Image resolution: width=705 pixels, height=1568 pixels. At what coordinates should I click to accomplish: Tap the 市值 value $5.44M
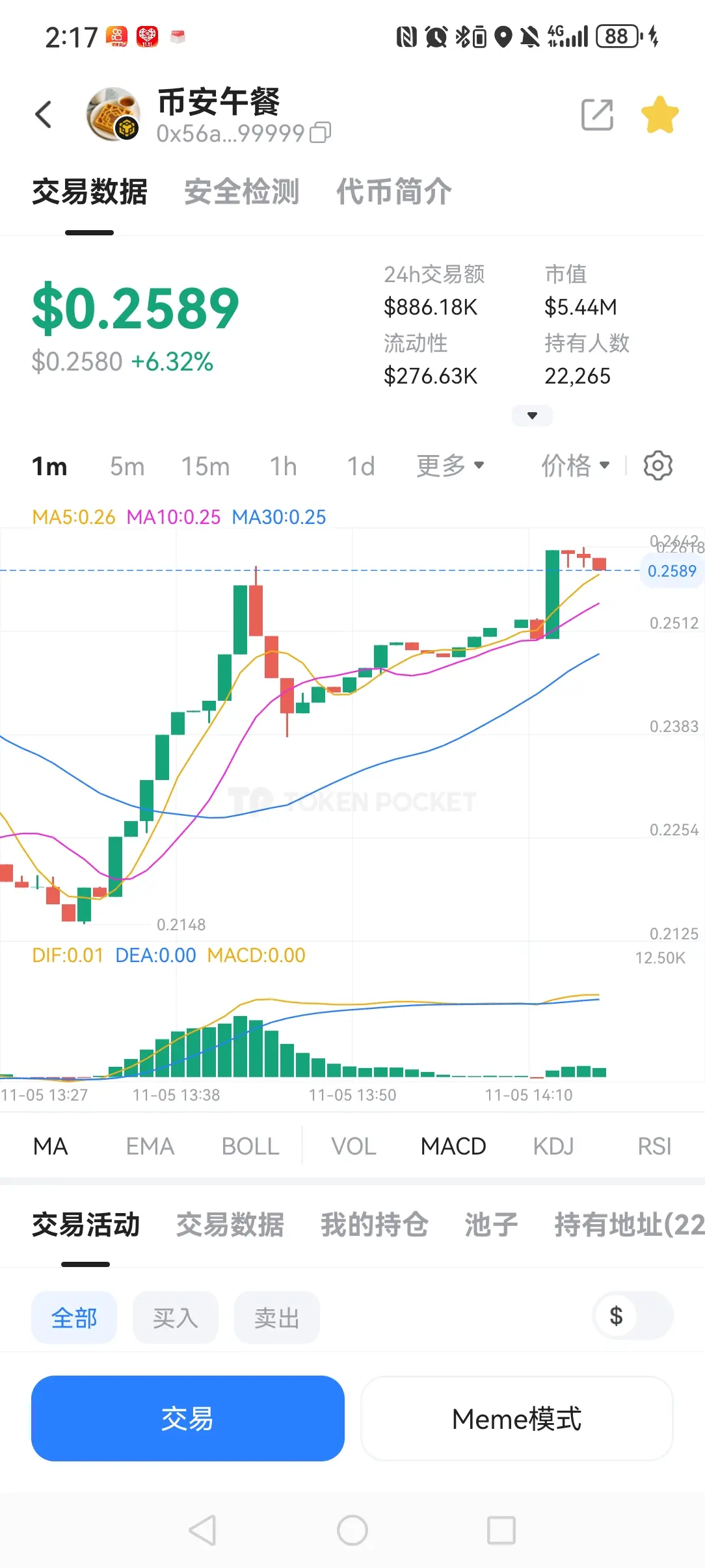[581, 307]
